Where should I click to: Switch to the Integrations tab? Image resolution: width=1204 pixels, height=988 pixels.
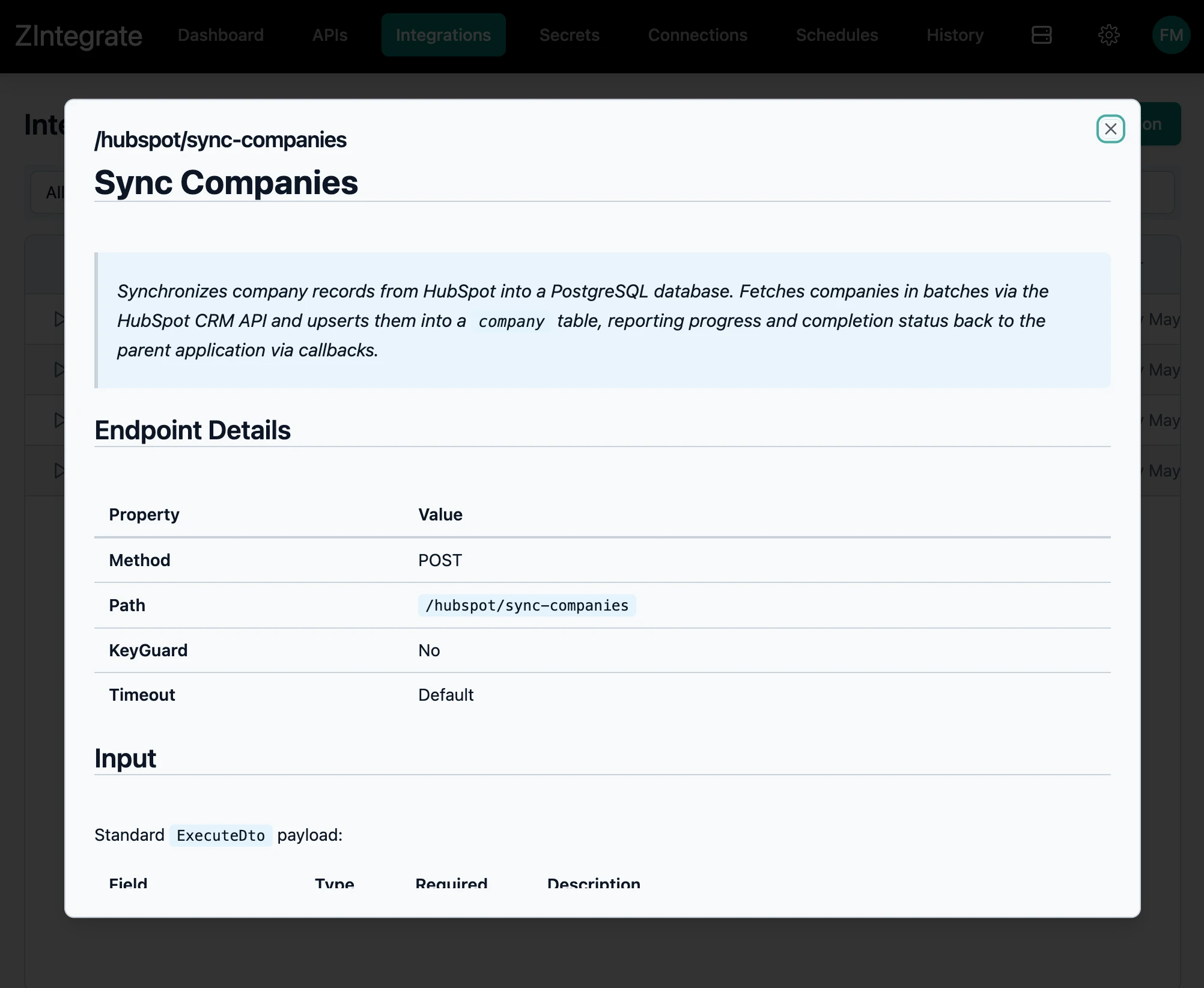tap(443, 35)
